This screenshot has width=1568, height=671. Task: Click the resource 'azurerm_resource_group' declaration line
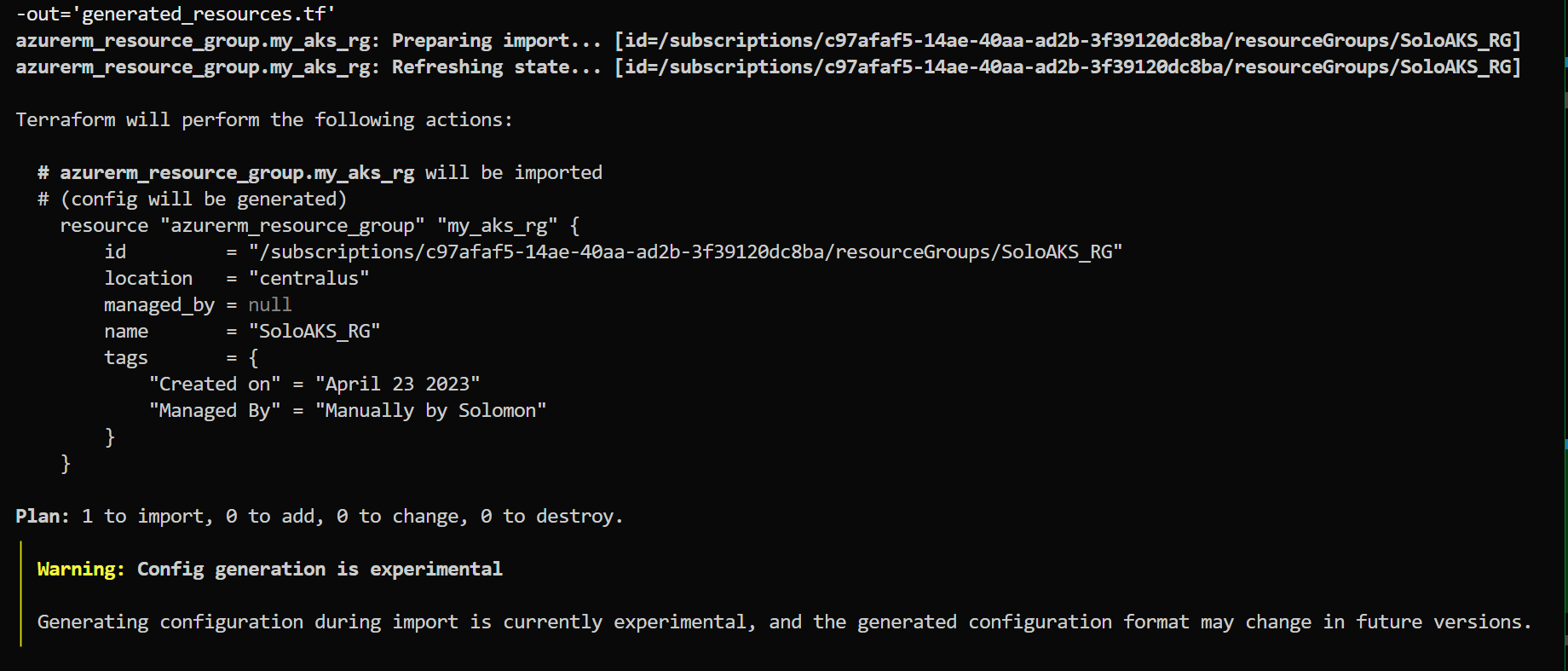click(320, 226)
